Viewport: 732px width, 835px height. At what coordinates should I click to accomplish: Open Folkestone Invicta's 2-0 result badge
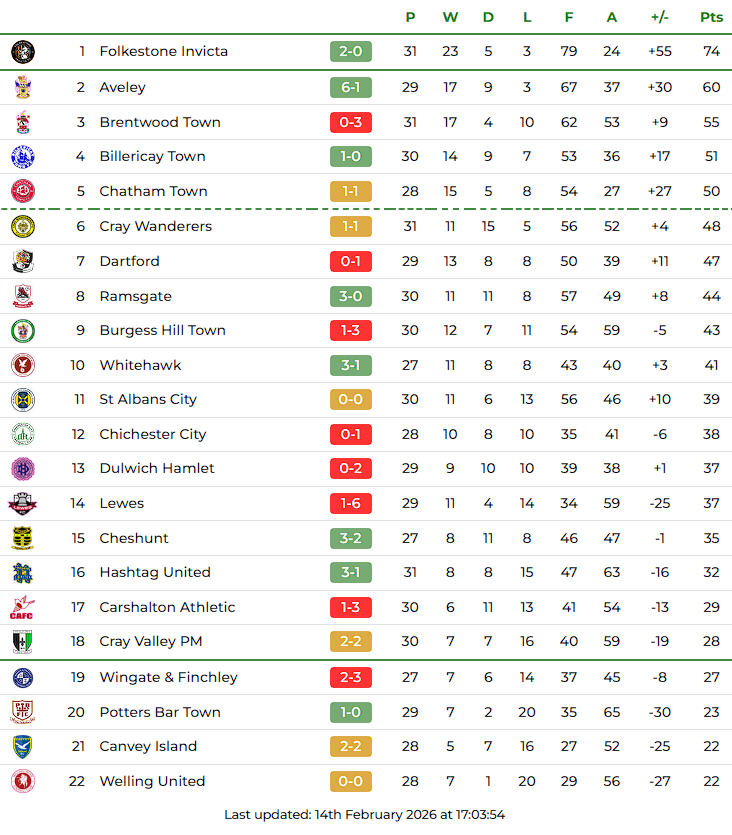click(351, 52)
